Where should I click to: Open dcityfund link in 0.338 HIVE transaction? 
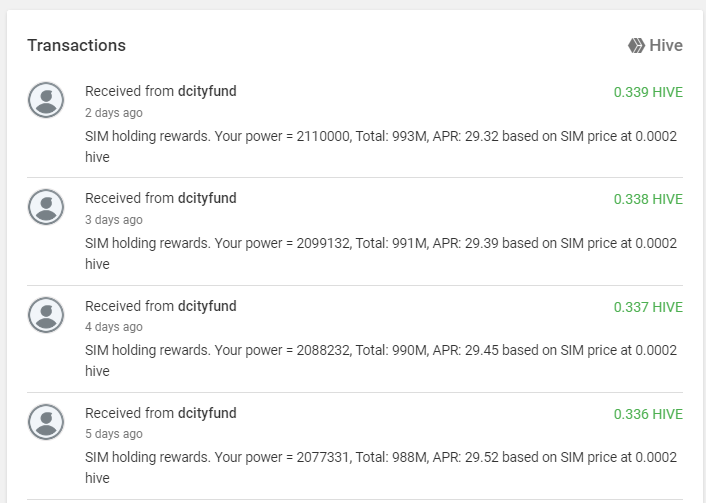coord(207,199)
